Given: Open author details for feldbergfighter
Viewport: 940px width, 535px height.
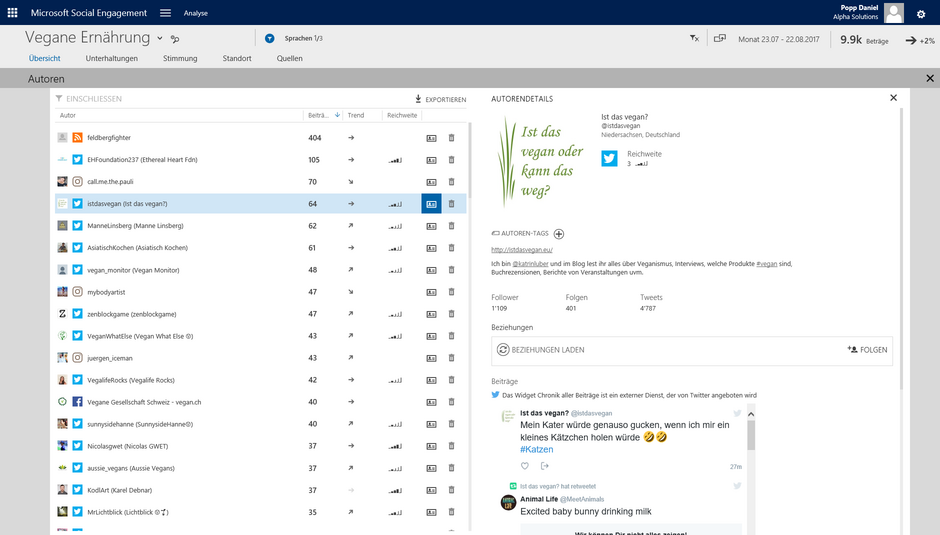Looking at the screenshot, I should pyautogui.click(x=431, y=138).
